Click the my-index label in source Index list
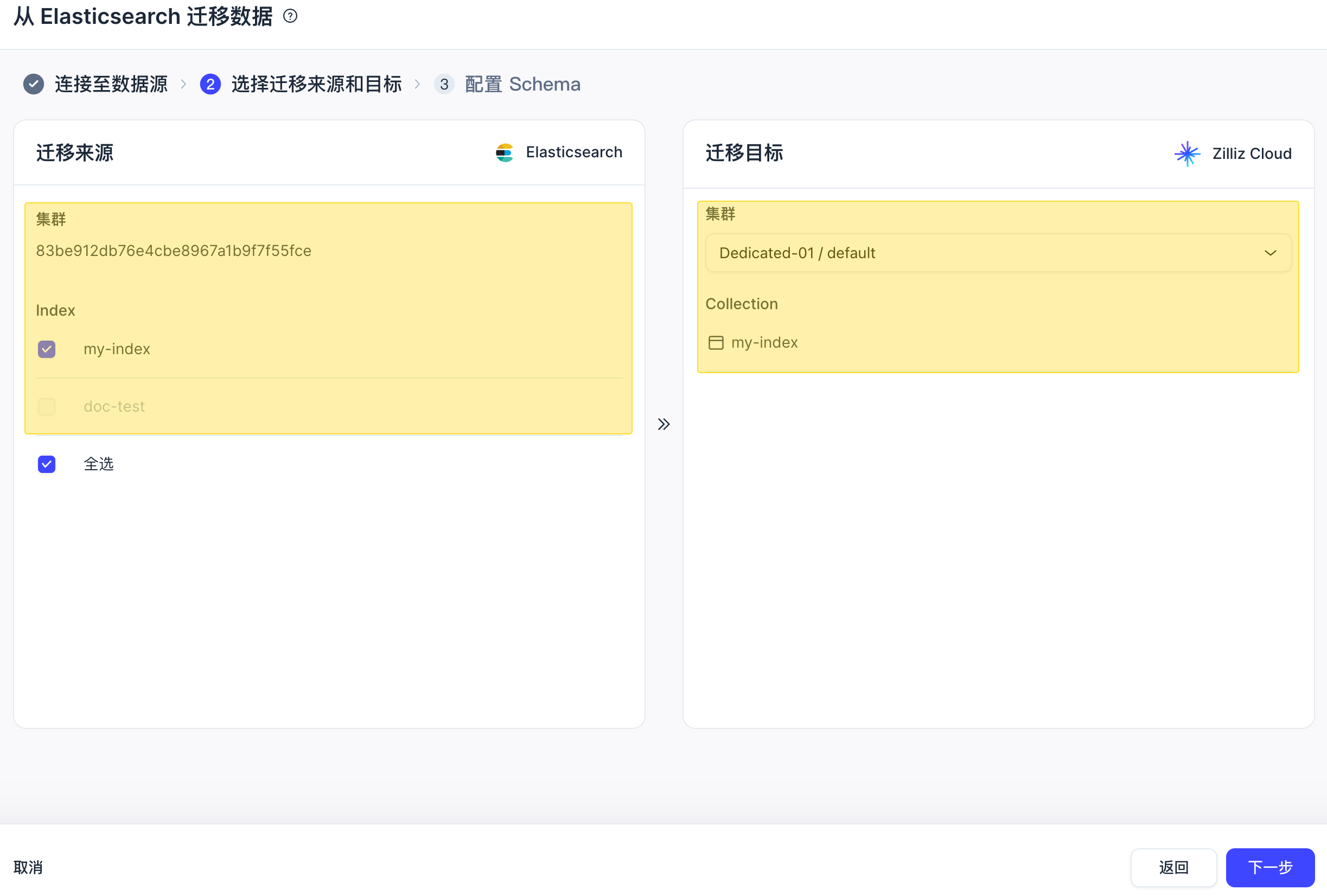The width and height of the screenshot is (1327, 896). click(x=117, y=349)
